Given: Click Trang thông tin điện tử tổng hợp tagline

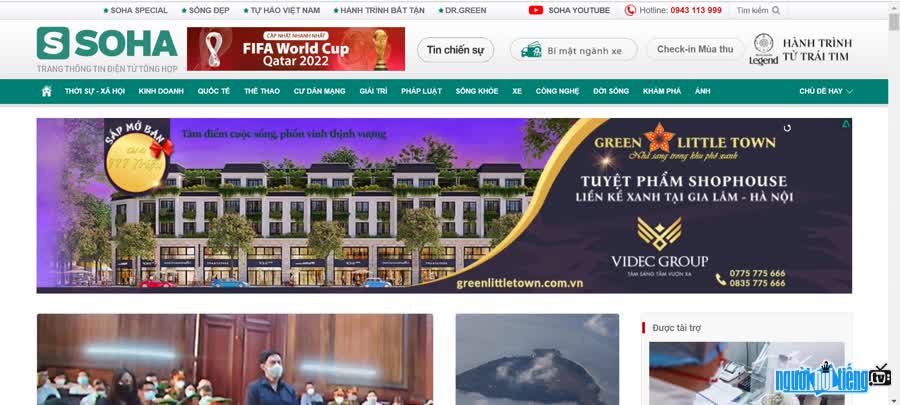Looking at the screenshot, I should click(x=107, y=68).
